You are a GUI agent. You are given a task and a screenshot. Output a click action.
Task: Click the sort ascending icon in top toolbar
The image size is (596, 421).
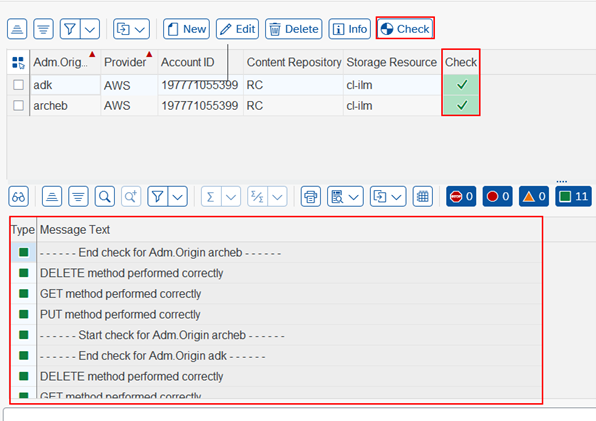[17, 29]
